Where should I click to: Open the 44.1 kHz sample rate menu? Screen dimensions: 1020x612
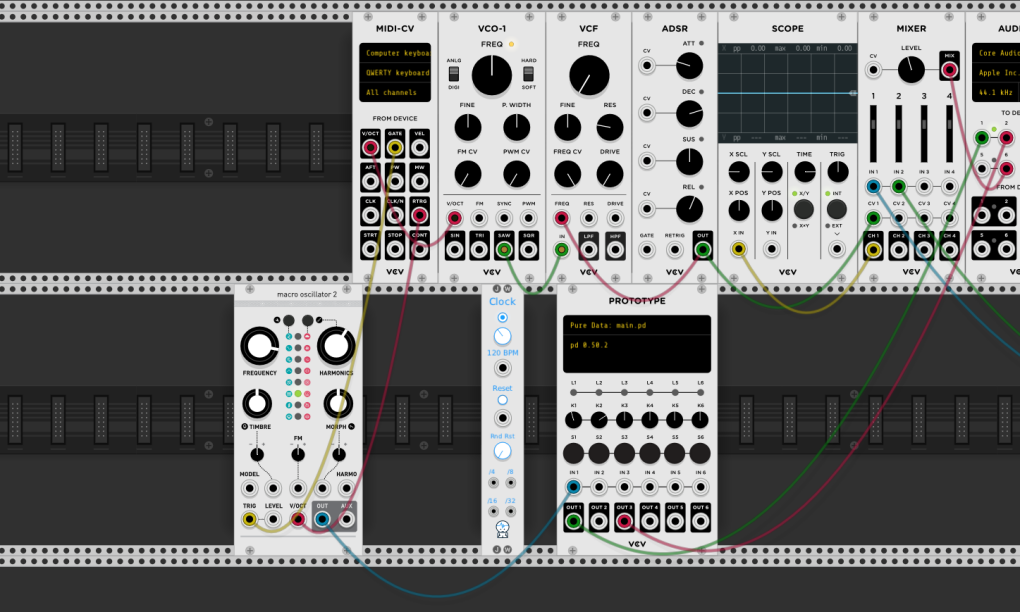(x=996, y=92)
